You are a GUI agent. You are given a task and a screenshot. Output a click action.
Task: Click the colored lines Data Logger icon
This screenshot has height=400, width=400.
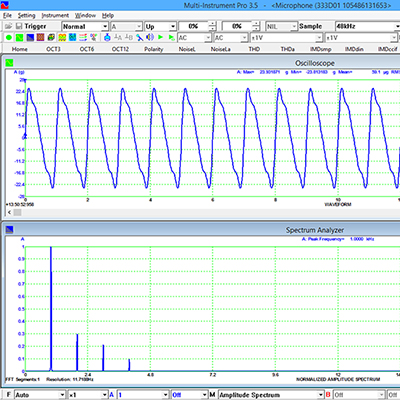coord(83,37)
